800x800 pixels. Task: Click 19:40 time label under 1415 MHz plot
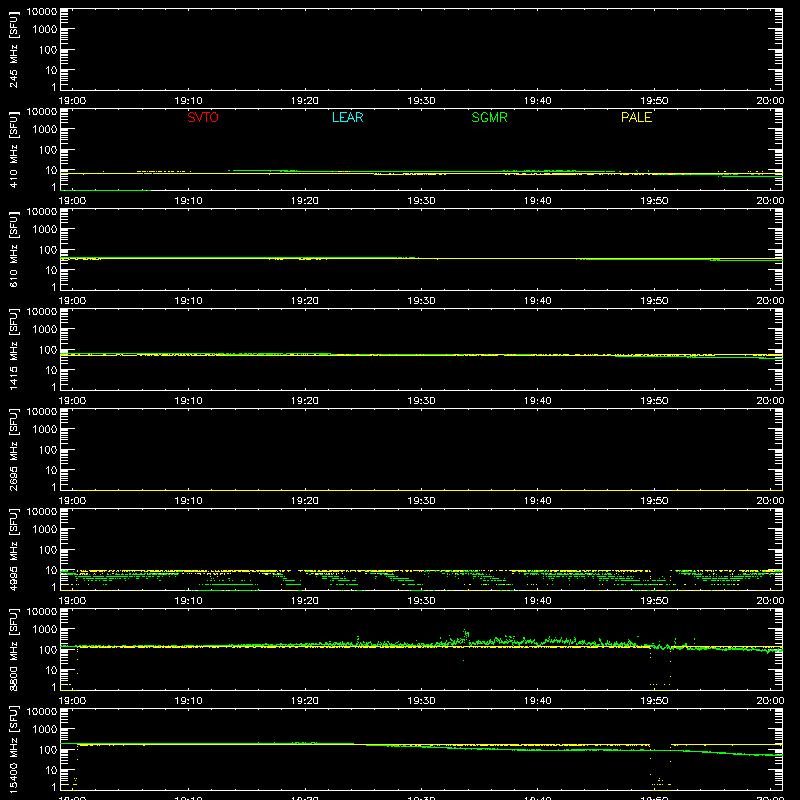tap(538, 401)
